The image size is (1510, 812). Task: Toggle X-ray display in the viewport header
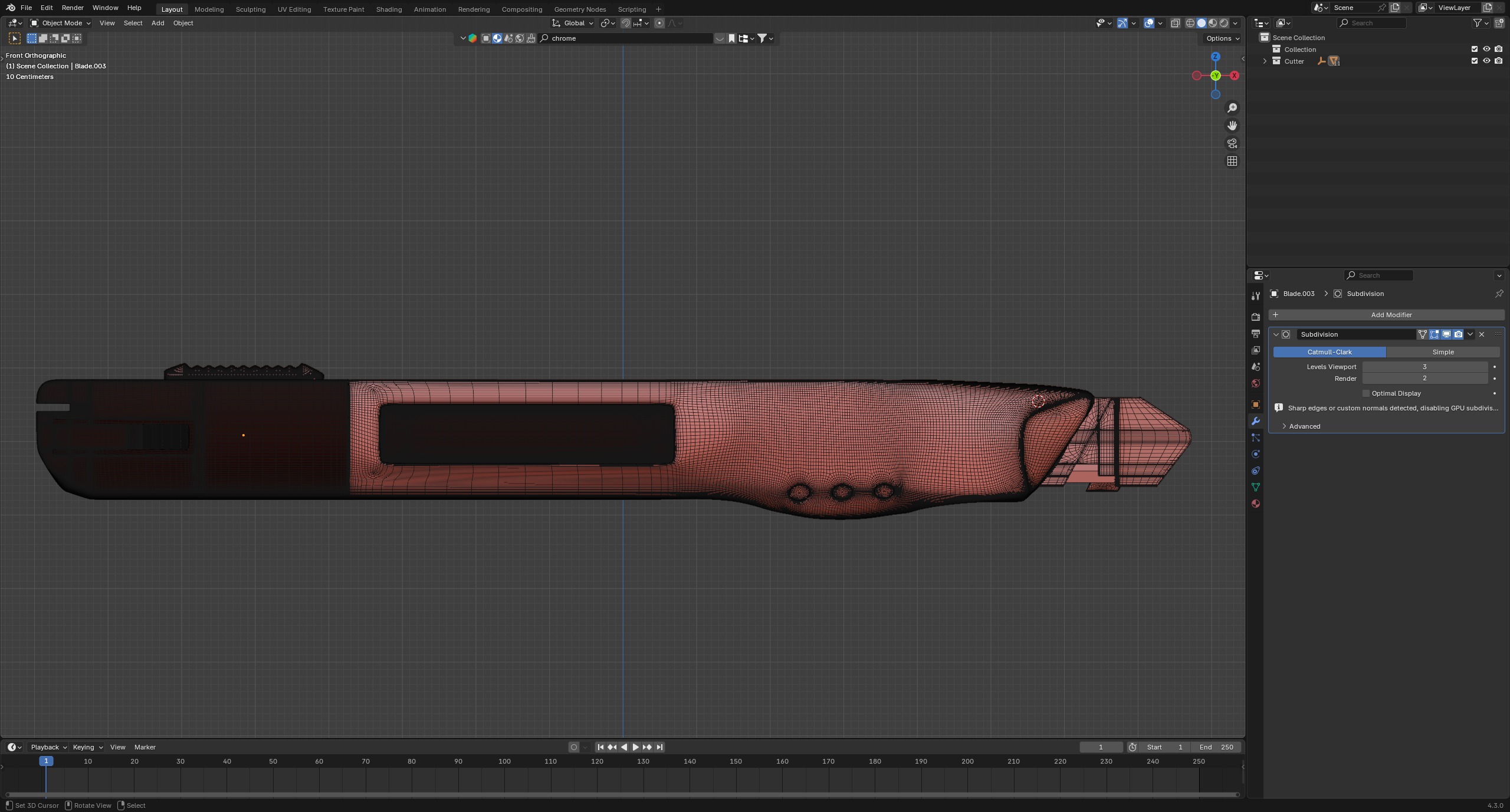point(1175,23)
